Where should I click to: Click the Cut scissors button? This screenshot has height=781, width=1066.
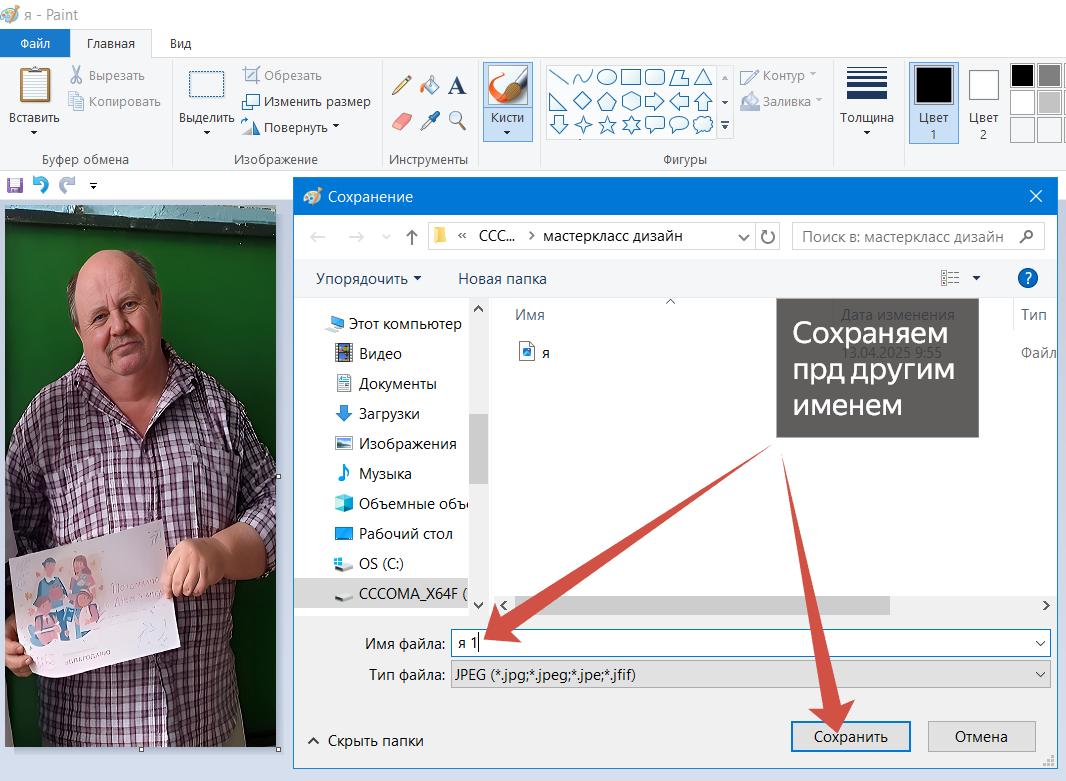pos(107,75)
